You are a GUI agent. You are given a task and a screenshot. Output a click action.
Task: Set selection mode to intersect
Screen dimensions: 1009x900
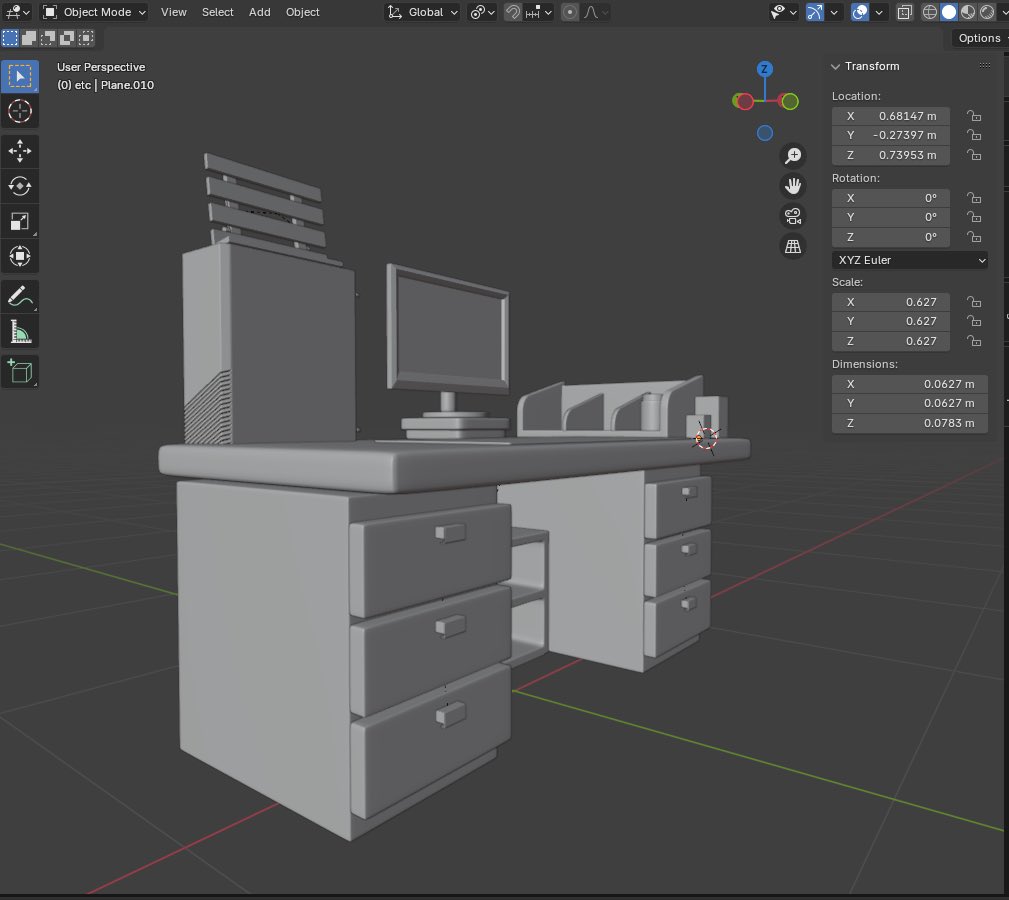pos(86,38)
